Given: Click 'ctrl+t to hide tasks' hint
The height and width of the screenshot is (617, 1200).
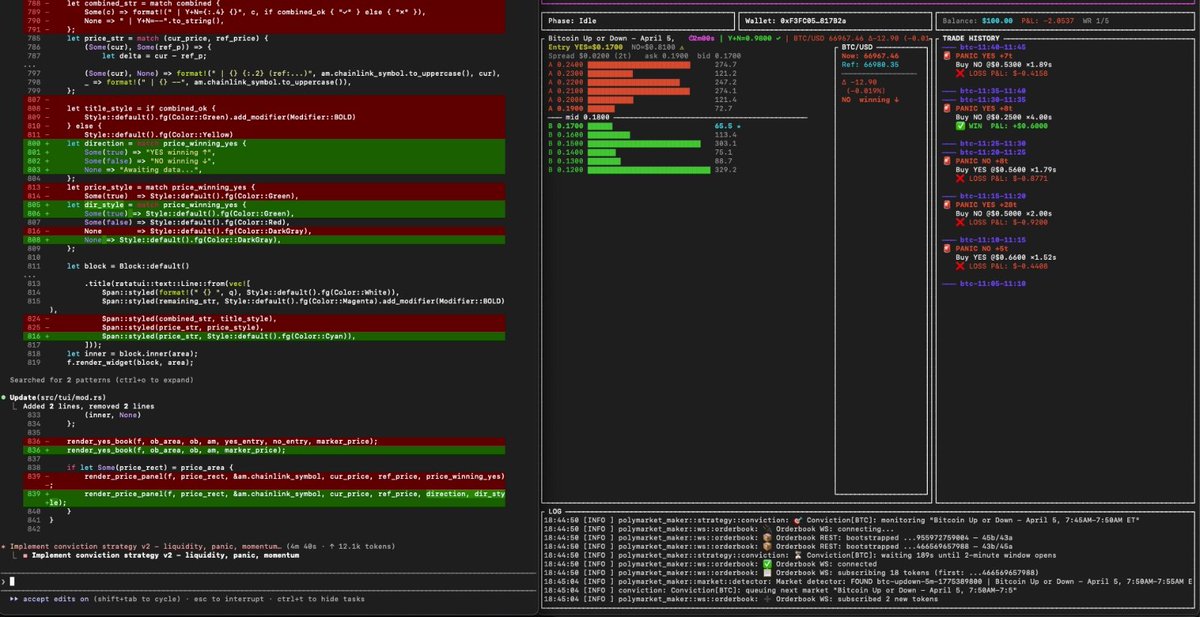Looking at the screenshot, I should click(x=321, y=599).
